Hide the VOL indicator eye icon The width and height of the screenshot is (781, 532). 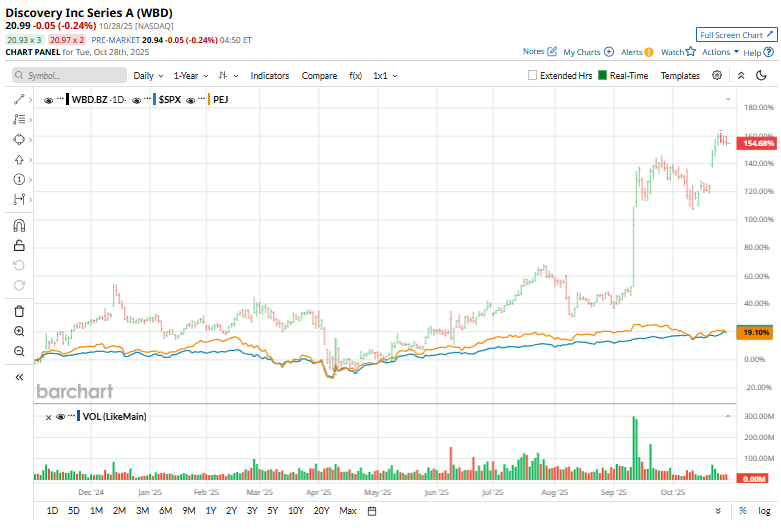click(x=60, y=417)
